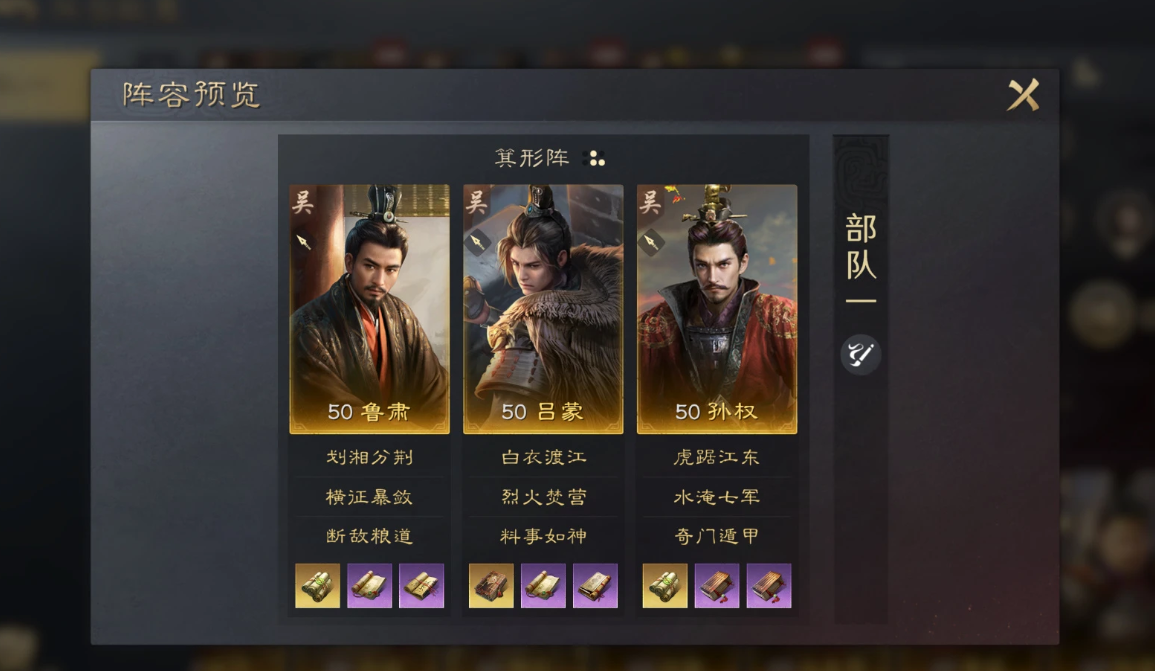Open the 鲁肃 general portrait card
This screenshot has width=1155, height=671.
[369, 309]
